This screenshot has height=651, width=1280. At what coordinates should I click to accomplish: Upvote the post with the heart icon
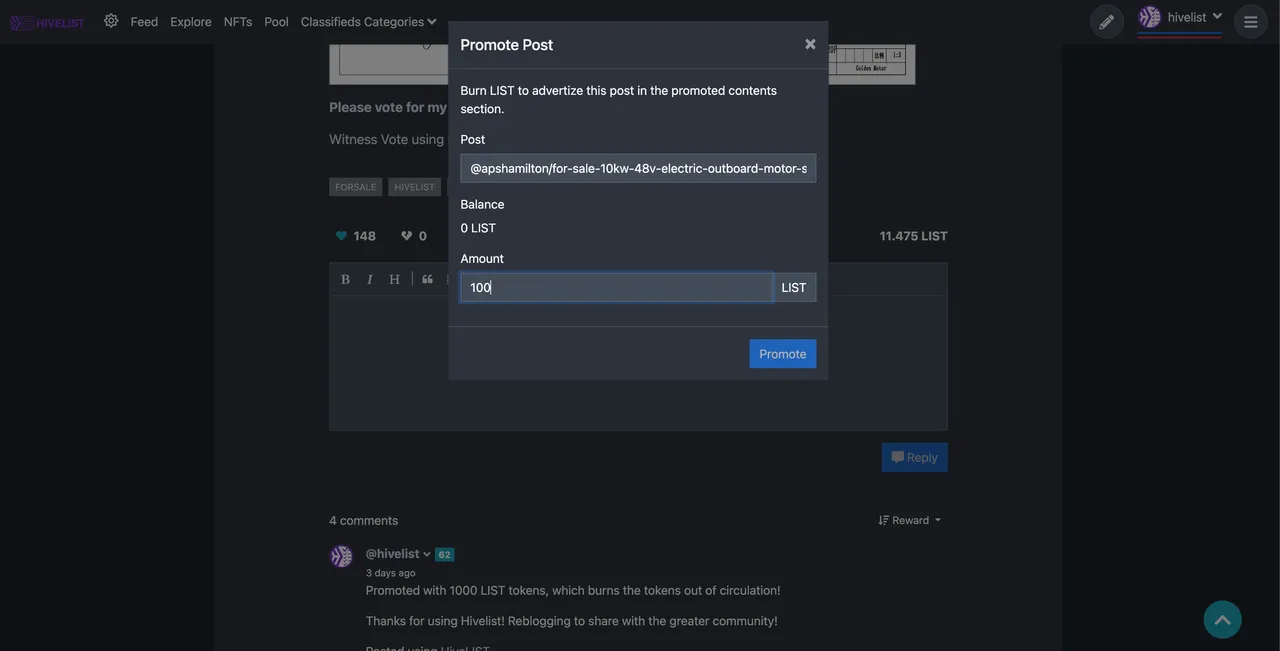click(341, 236)
